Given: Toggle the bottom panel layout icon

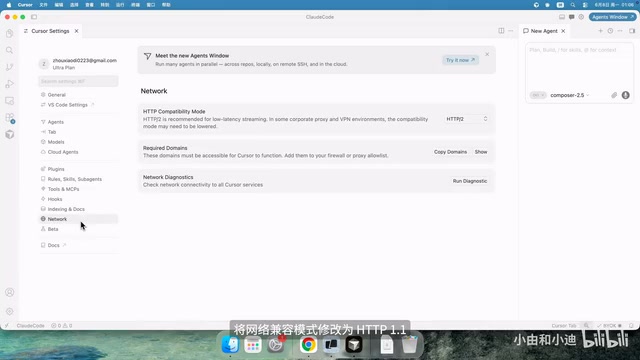Looking at the screenshot, I should pyautogui.click(x=562, y=17).
